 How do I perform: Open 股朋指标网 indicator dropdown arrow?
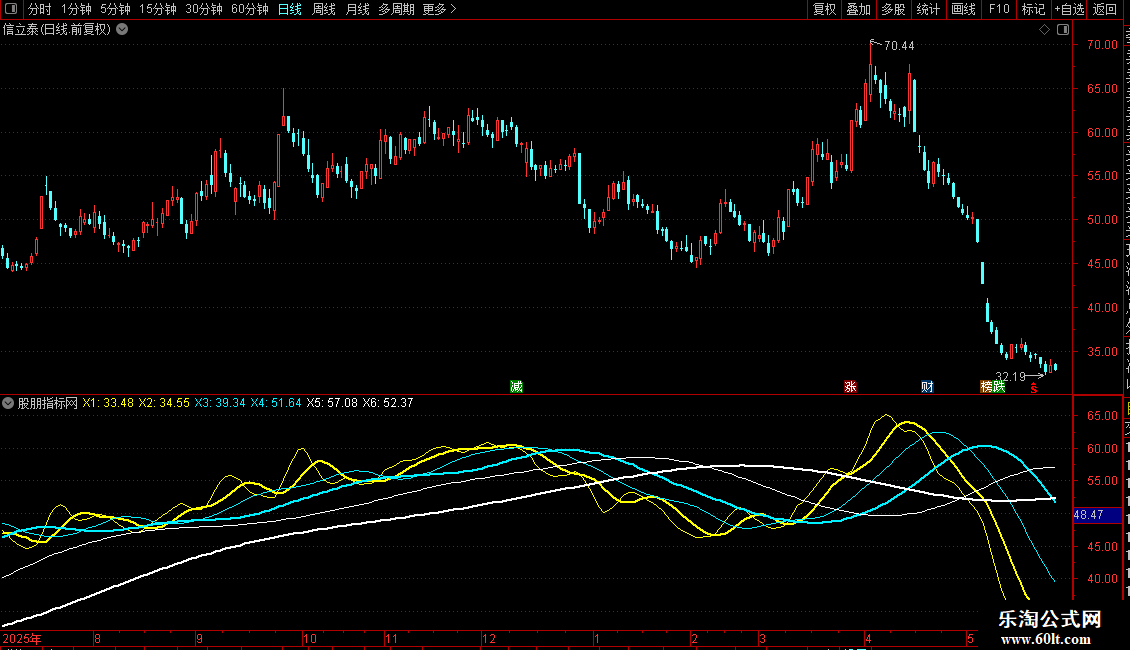coord(8,403)
